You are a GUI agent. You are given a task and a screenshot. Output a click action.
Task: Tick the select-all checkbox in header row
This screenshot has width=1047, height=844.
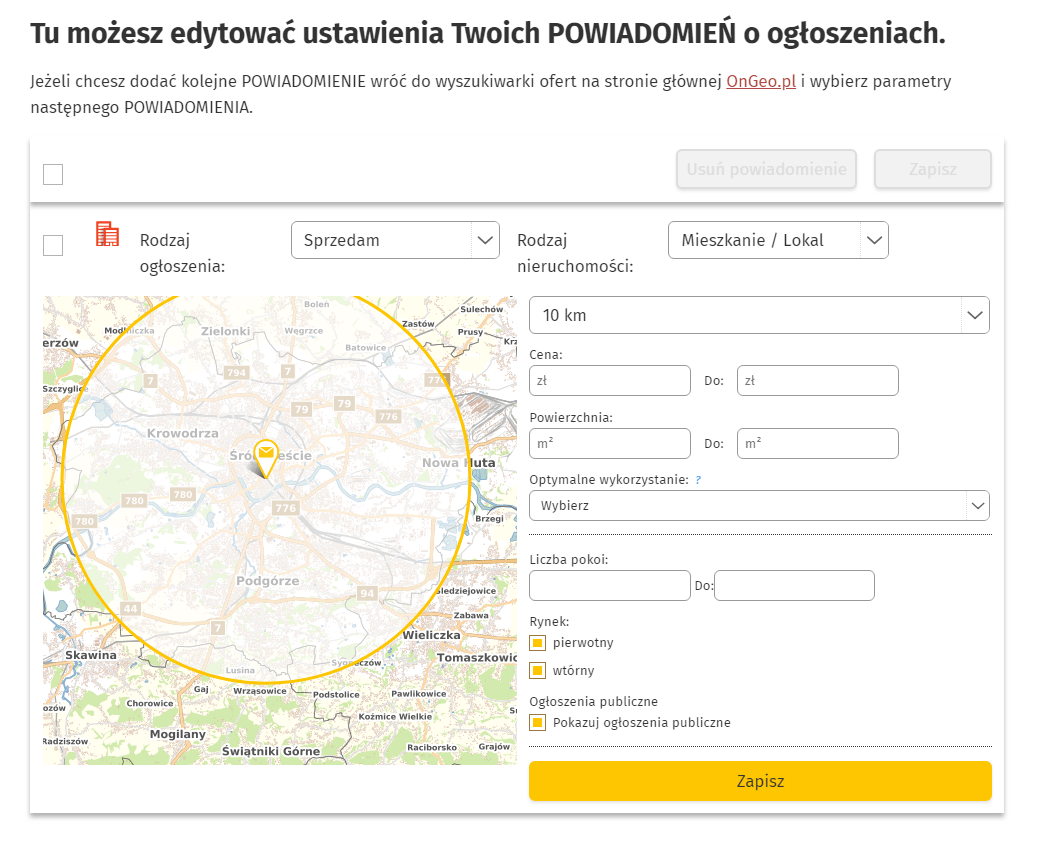[53, 175]
